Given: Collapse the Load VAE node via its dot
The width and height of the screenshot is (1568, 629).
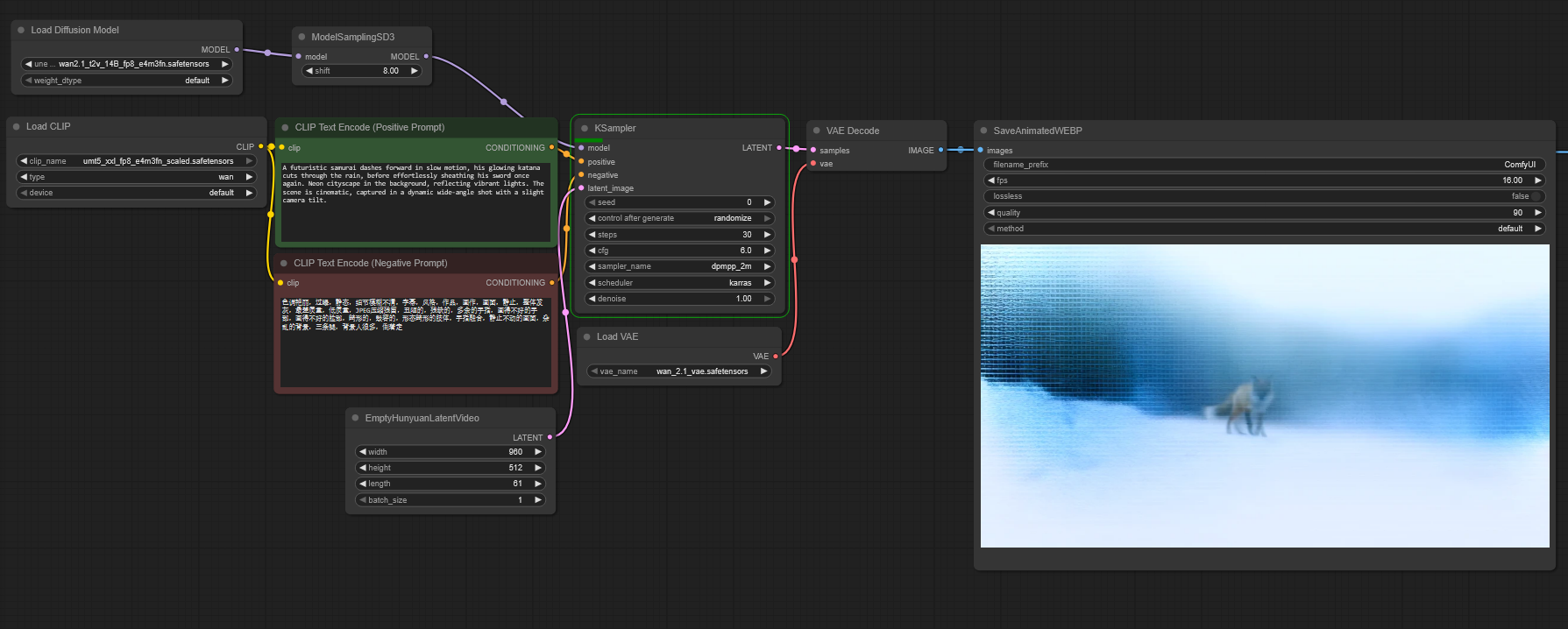Looking at the screenshot, I should [587, 336].
